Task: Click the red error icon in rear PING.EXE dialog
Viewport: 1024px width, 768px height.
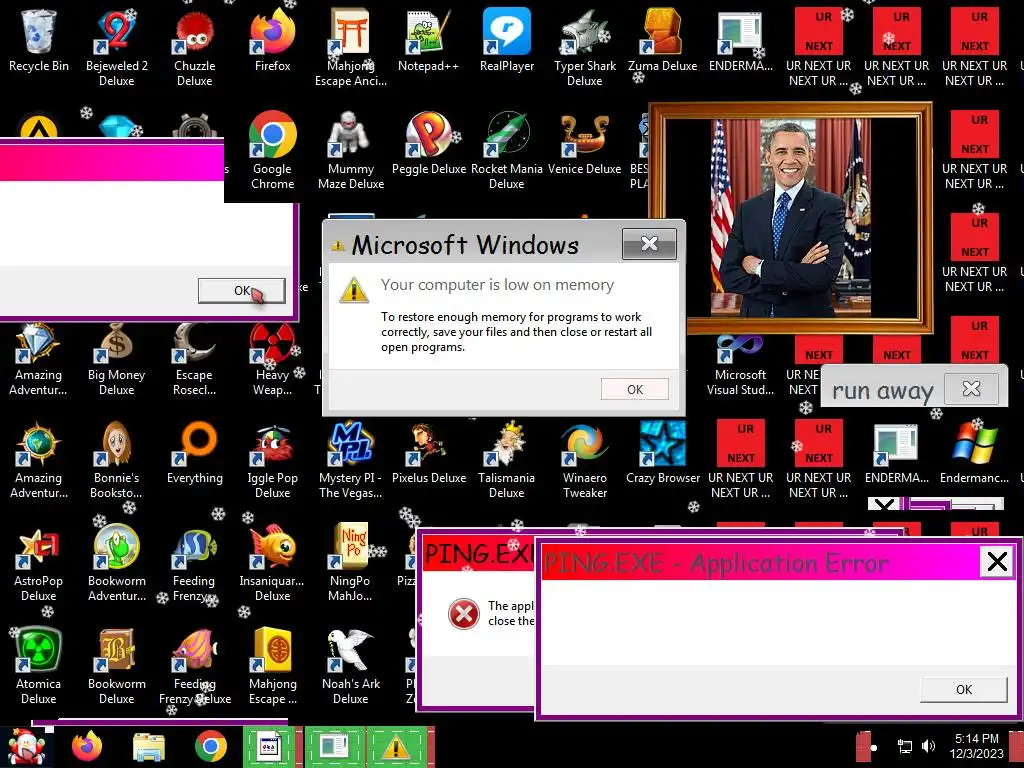Action: [x=464, y=614]
